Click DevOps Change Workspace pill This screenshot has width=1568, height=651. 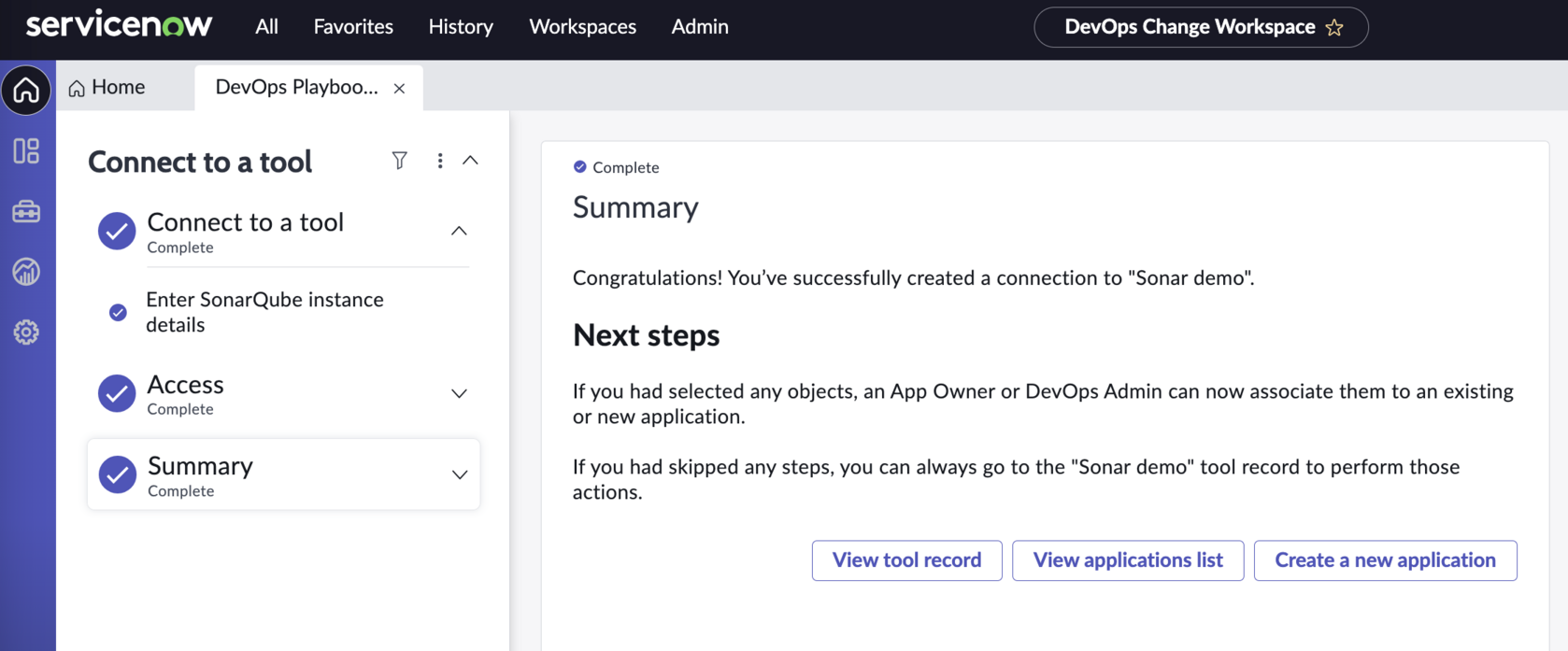1201,27
